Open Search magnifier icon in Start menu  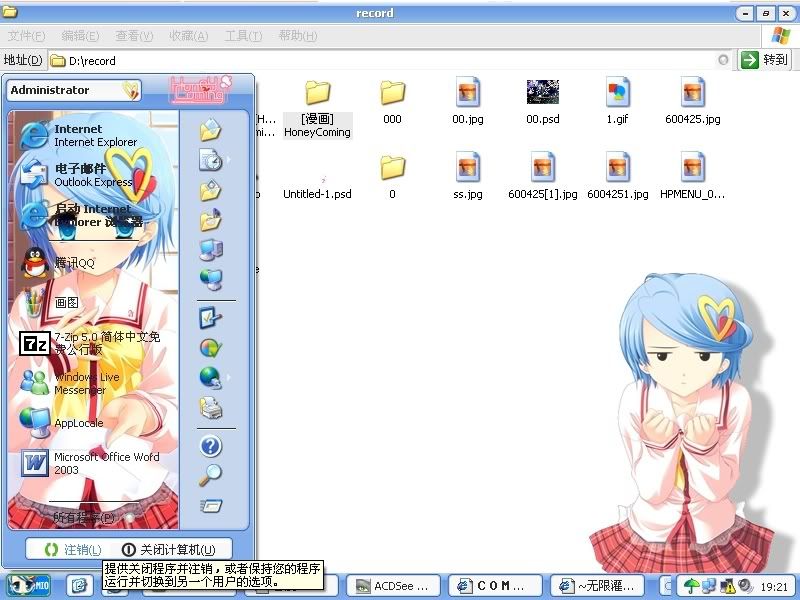tap(210, 475)
